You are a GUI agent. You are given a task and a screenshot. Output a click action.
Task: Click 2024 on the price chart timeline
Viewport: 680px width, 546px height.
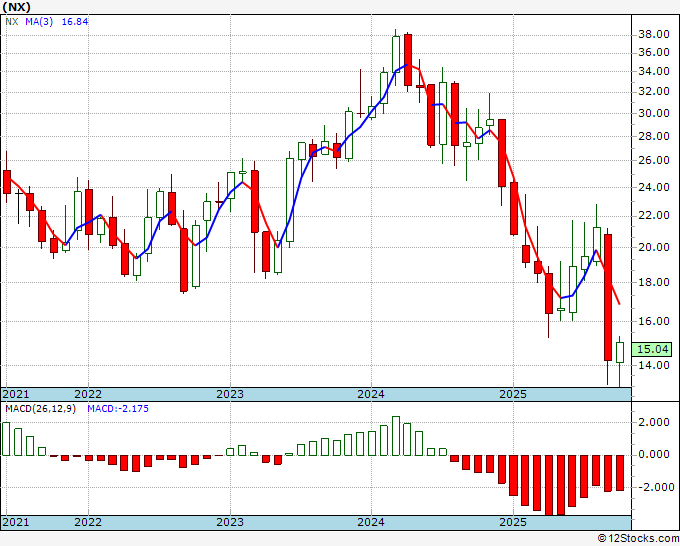(x=371, y=394)
